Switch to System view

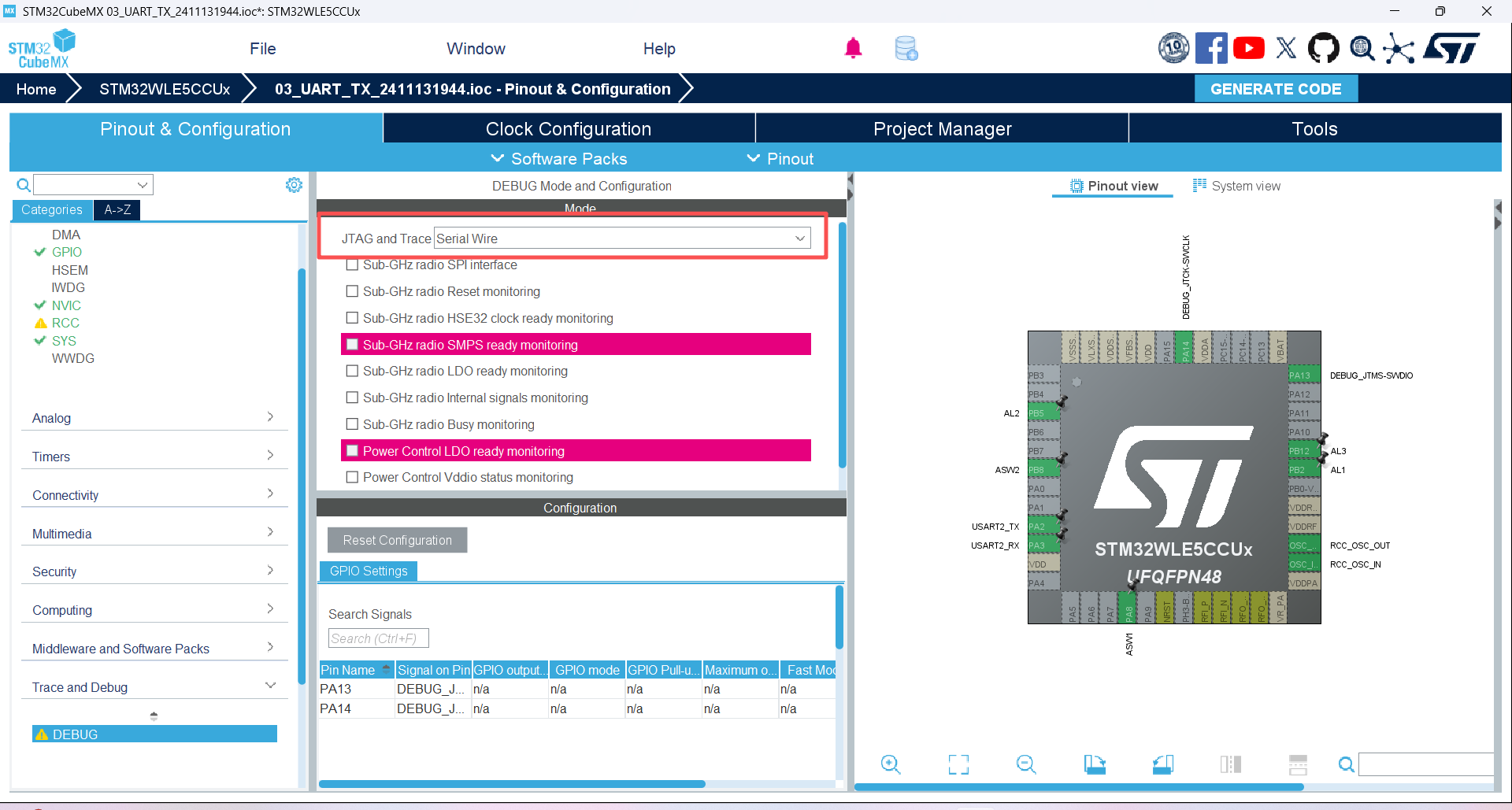[1236, 186]
